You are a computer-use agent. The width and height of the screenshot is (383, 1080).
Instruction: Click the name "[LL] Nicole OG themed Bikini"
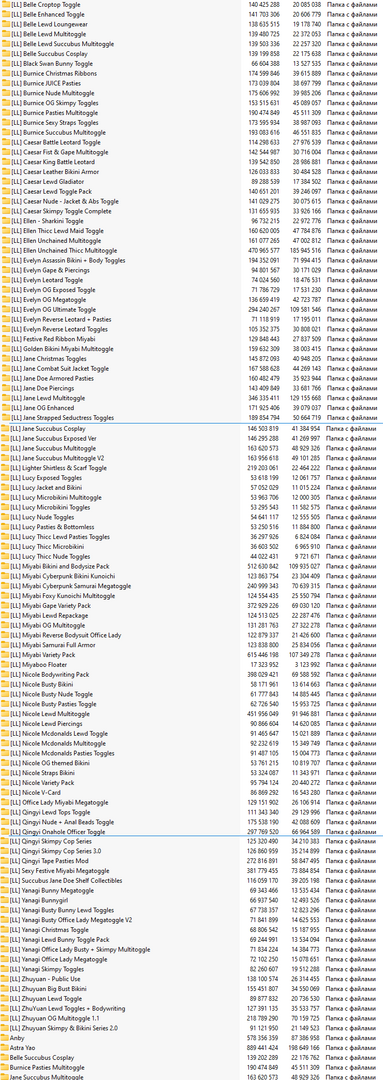[51, 763]
